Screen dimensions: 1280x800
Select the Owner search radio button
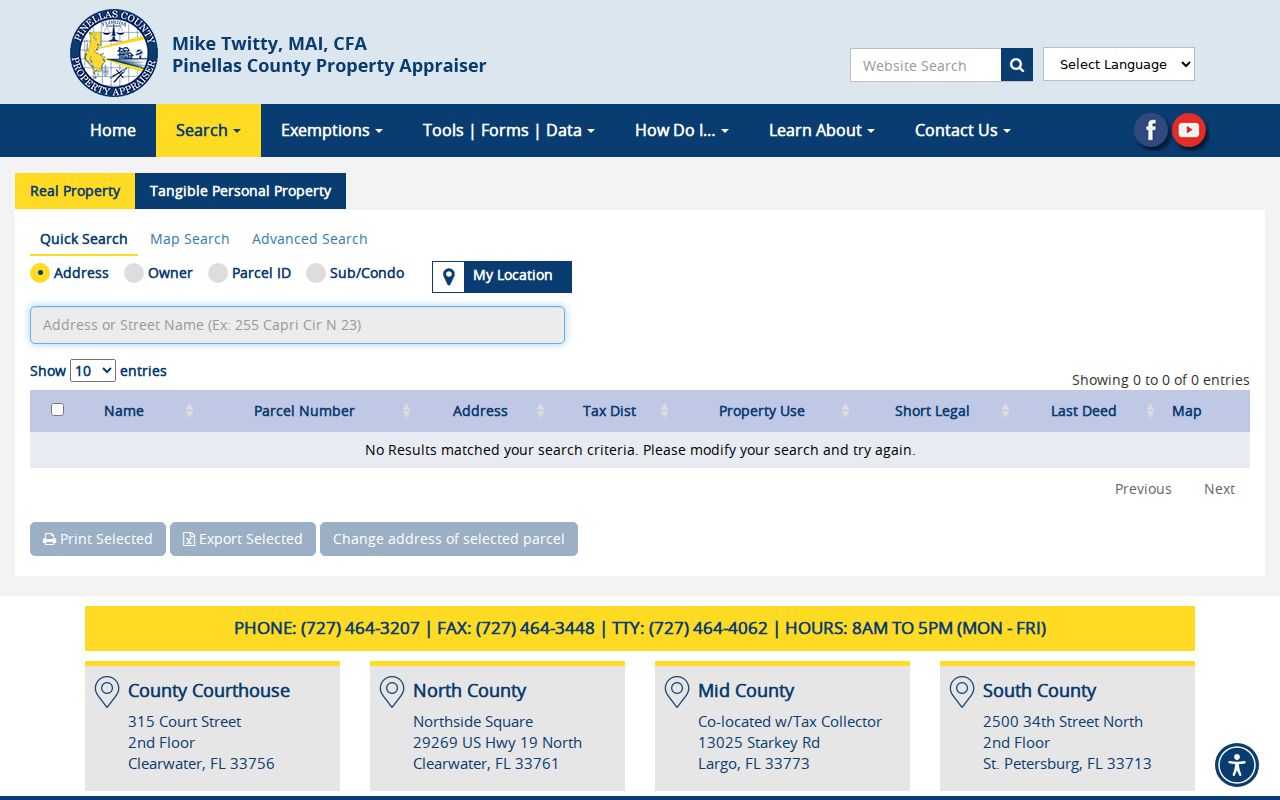[x=134, y=273]
